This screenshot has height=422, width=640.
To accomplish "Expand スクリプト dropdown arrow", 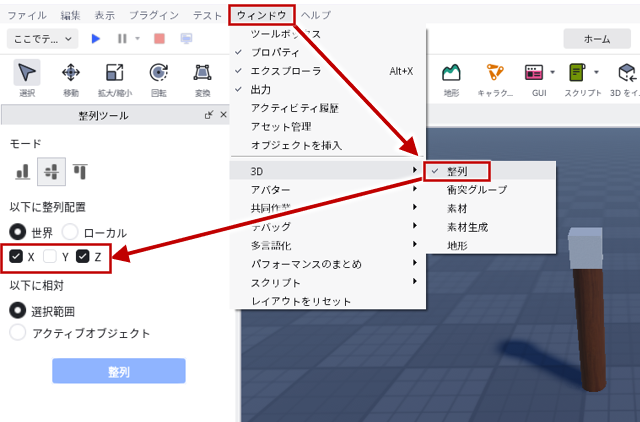I will (596, 72).
